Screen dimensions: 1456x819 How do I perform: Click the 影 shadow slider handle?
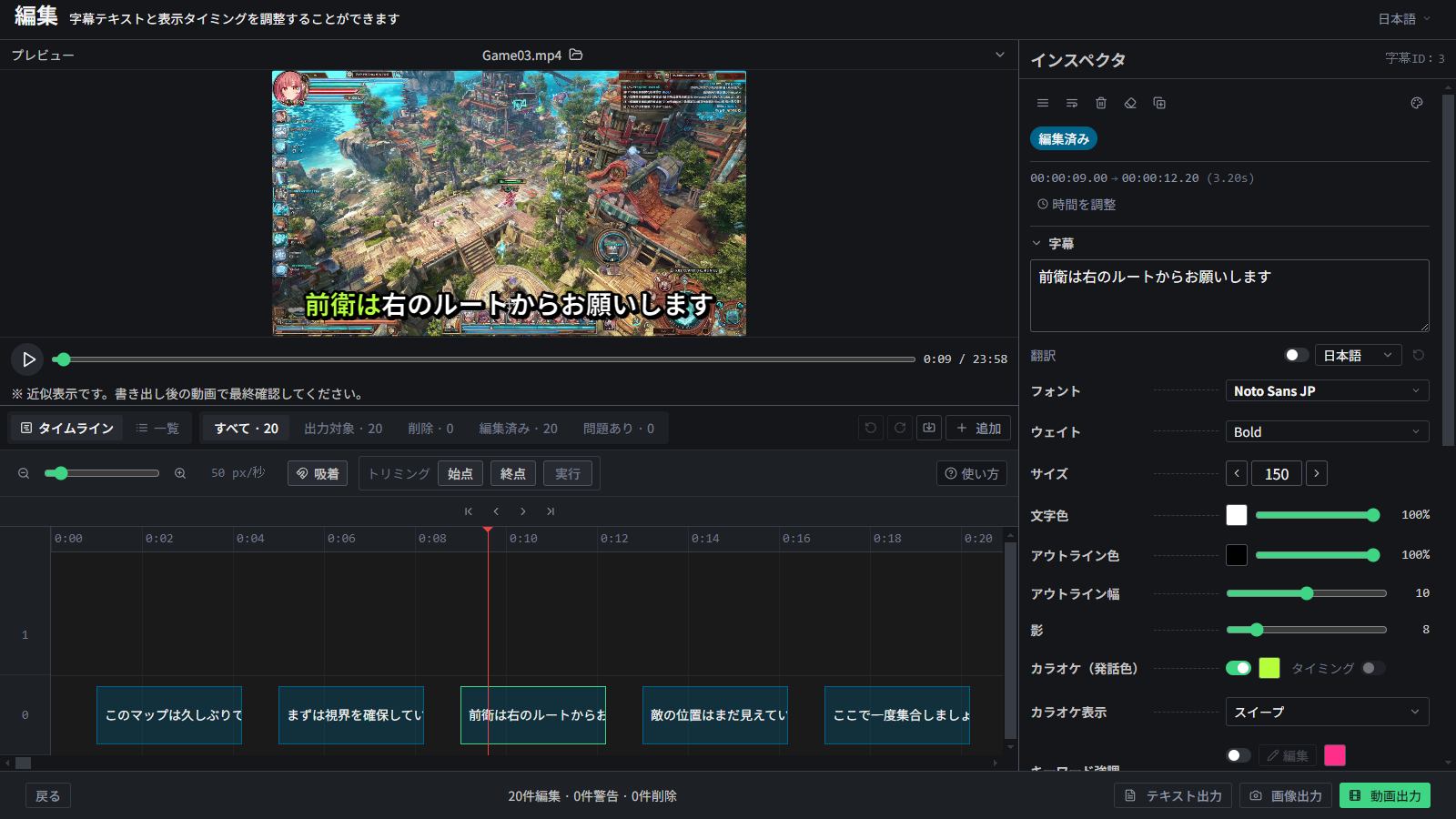tap(1257, 630)
